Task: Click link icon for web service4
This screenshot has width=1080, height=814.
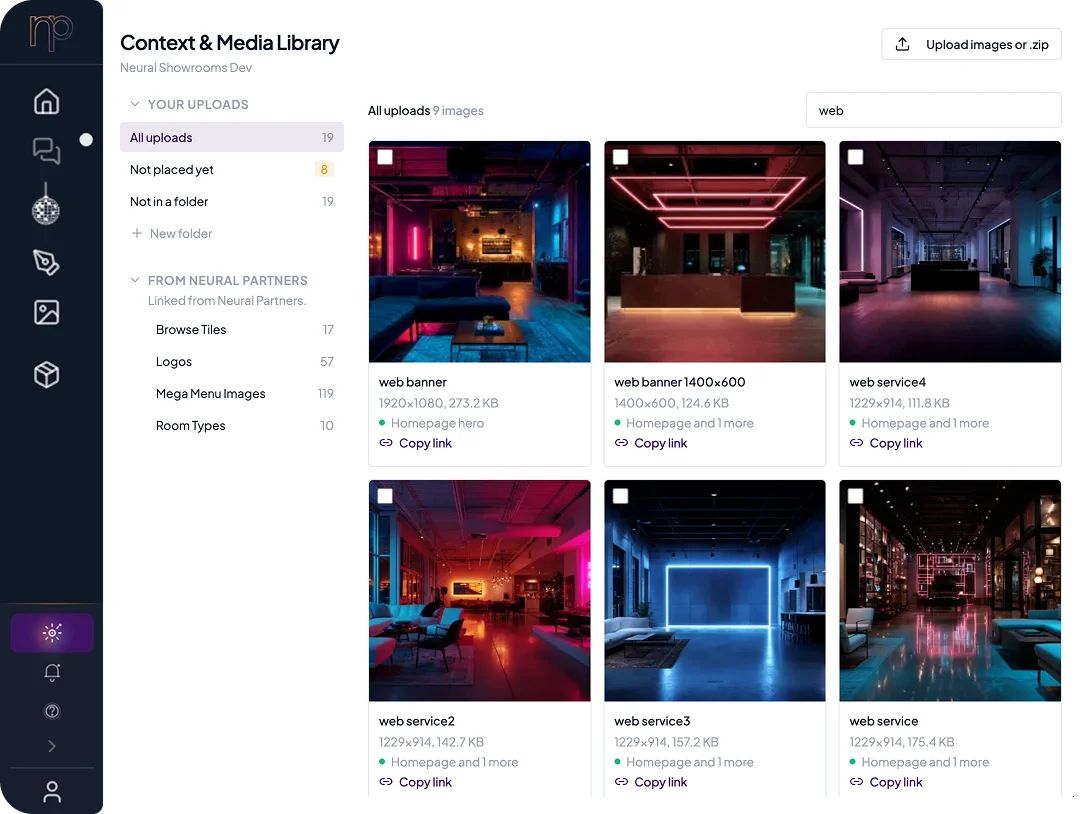Action: tap(856, 443)
